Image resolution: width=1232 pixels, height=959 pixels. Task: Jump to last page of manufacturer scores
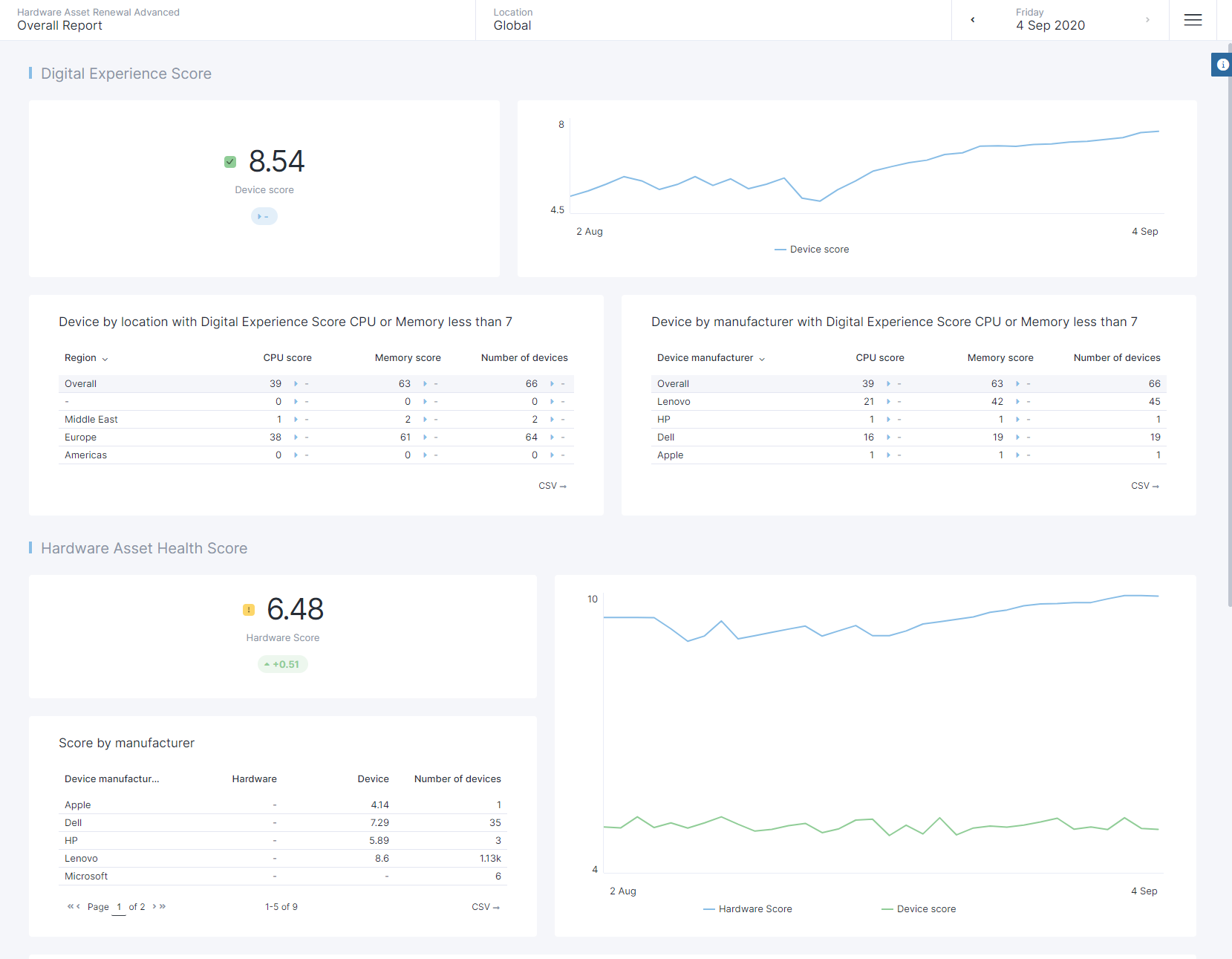tap(163, 906)
